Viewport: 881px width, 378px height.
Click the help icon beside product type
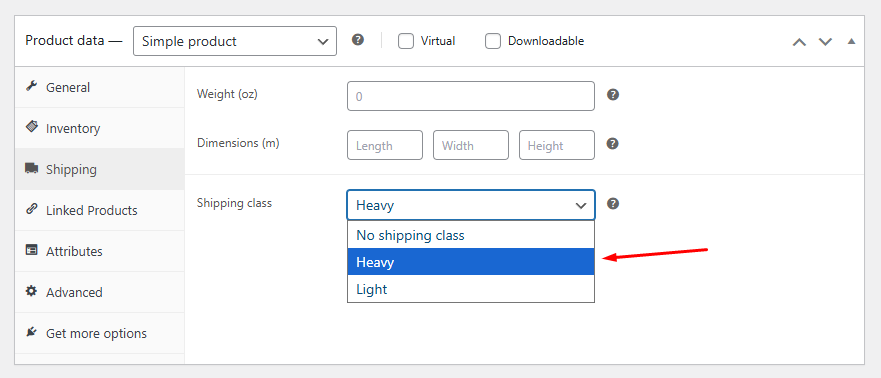[x=358, y=40]
